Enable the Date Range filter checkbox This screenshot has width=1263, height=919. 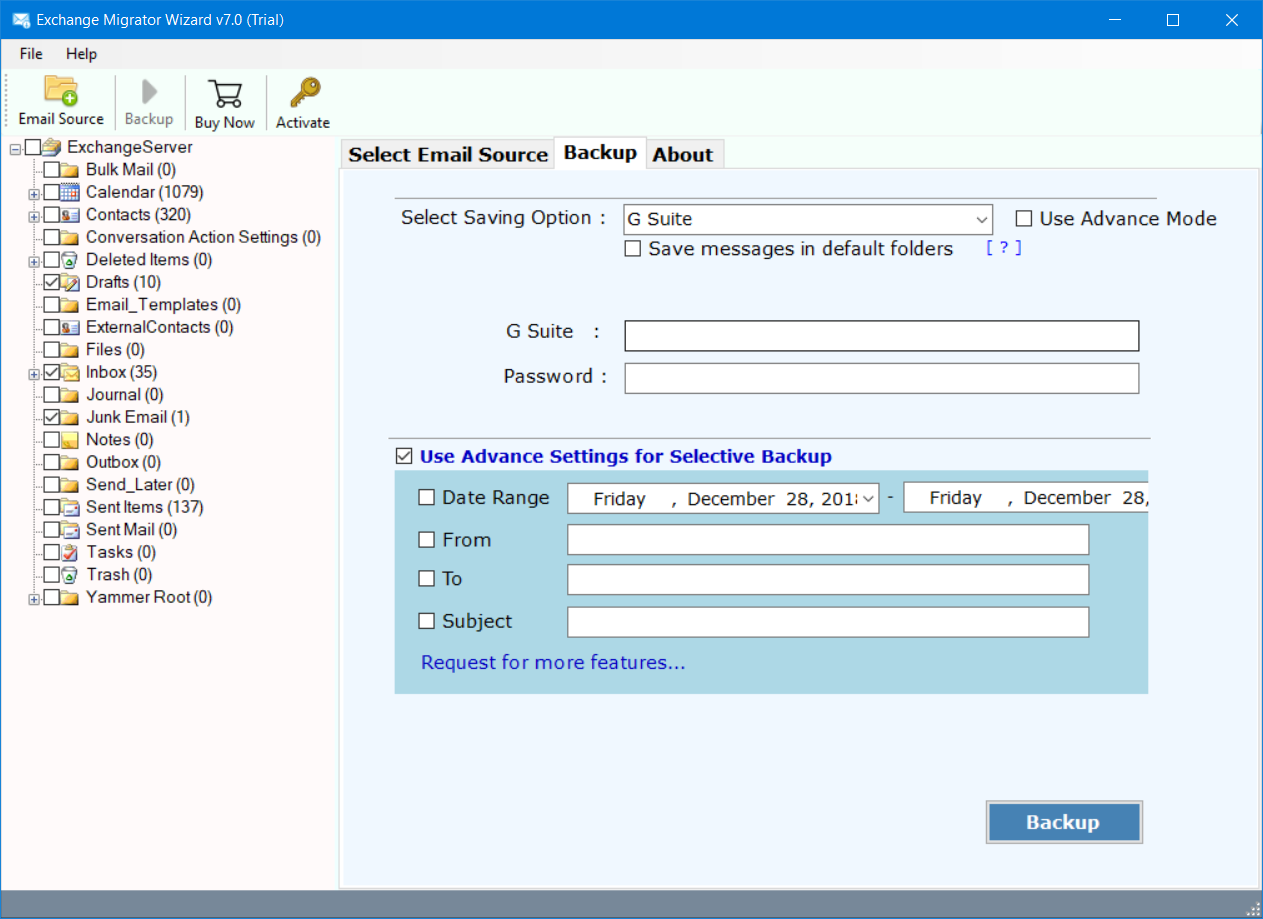click(x=427, y=497)
